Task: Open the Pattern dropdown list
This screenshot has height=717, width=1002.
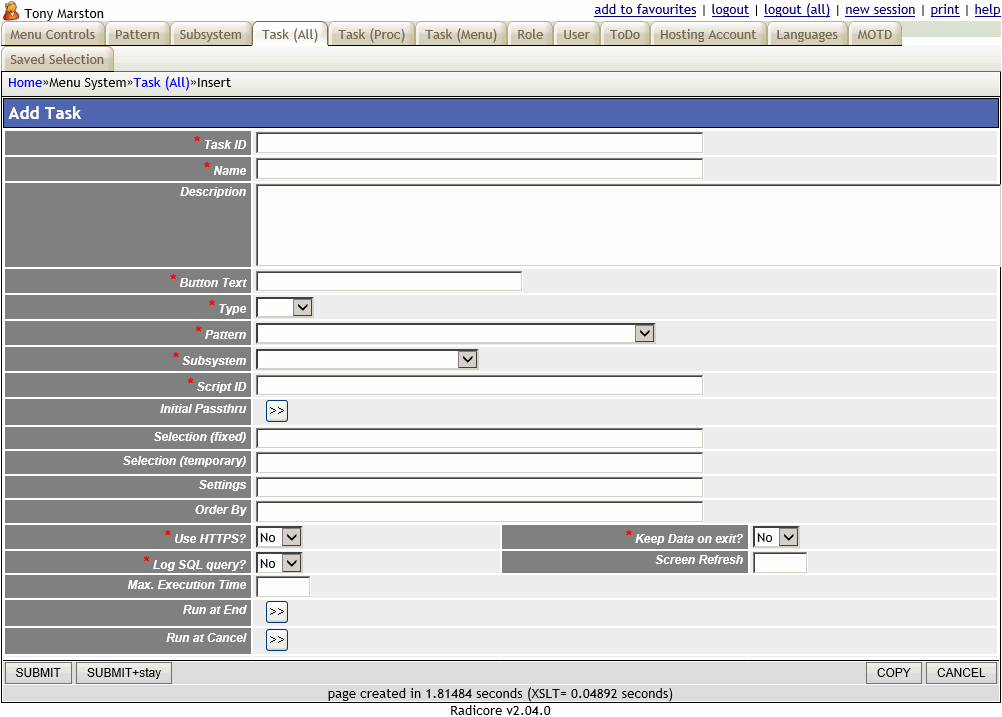Action: point(456,334)
